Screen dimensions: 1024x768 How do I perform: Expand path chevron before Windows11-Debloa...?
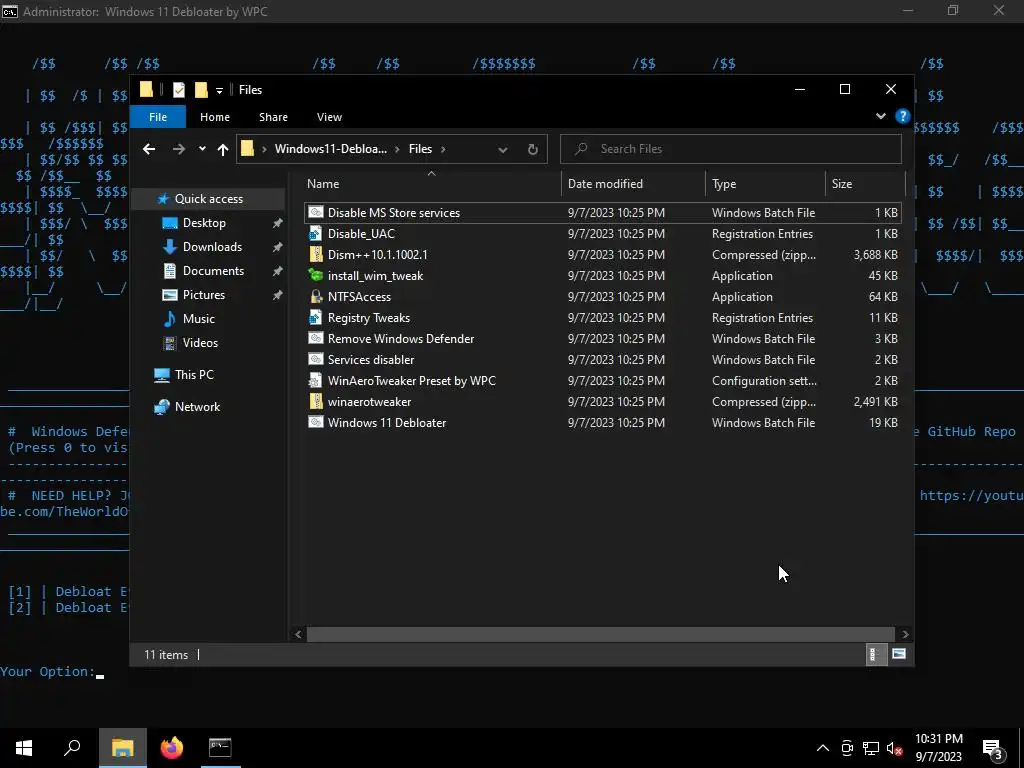coord(264,149)
